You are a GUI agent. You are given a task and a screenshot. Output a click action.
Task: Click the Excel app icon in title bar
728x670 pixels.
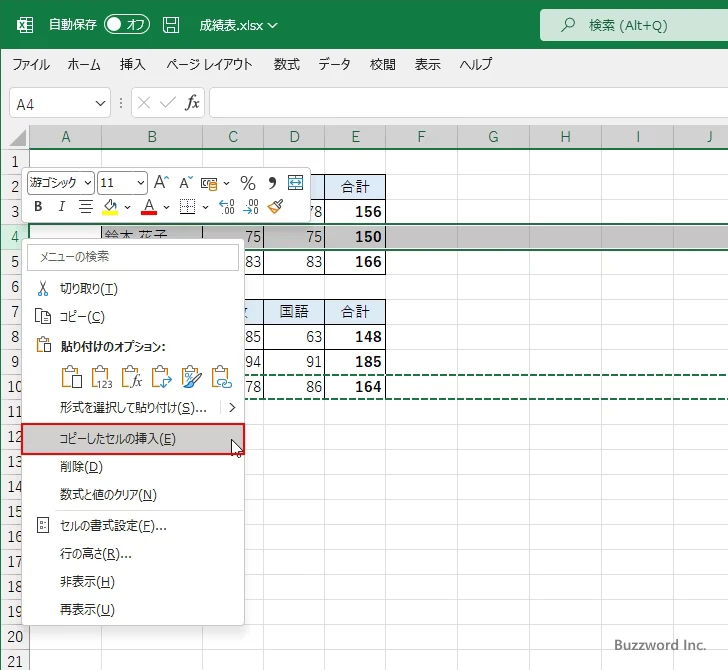click(x=25, y=25)
